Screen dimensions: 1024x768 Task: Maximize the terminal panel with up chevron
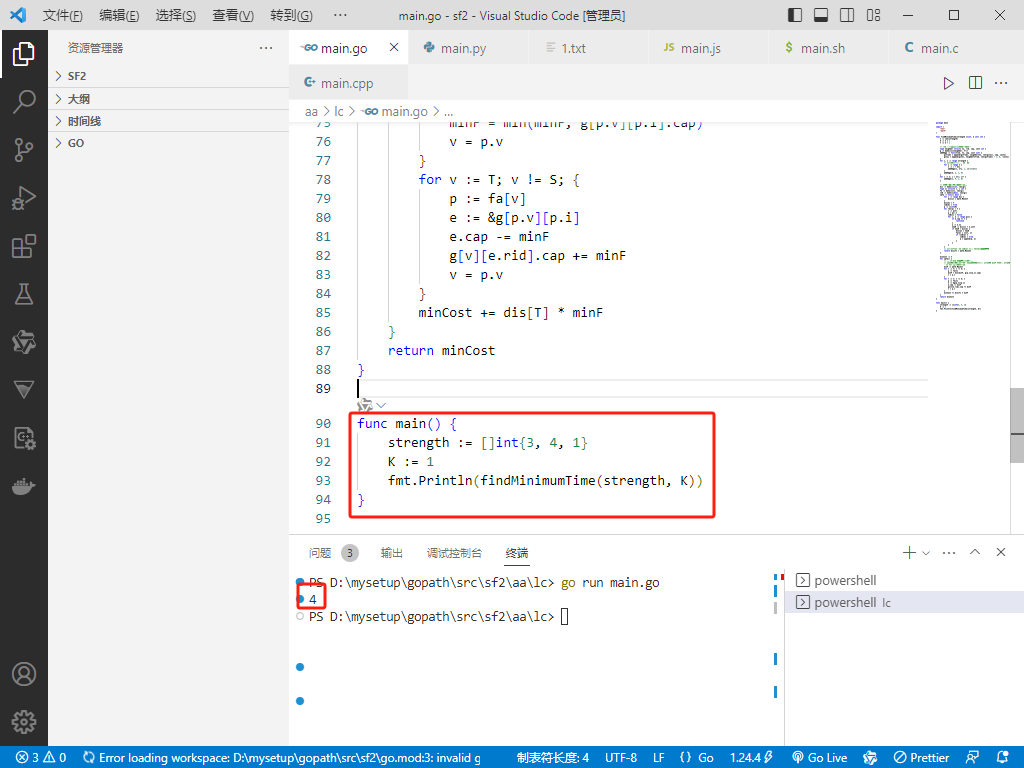pos(975,552)
